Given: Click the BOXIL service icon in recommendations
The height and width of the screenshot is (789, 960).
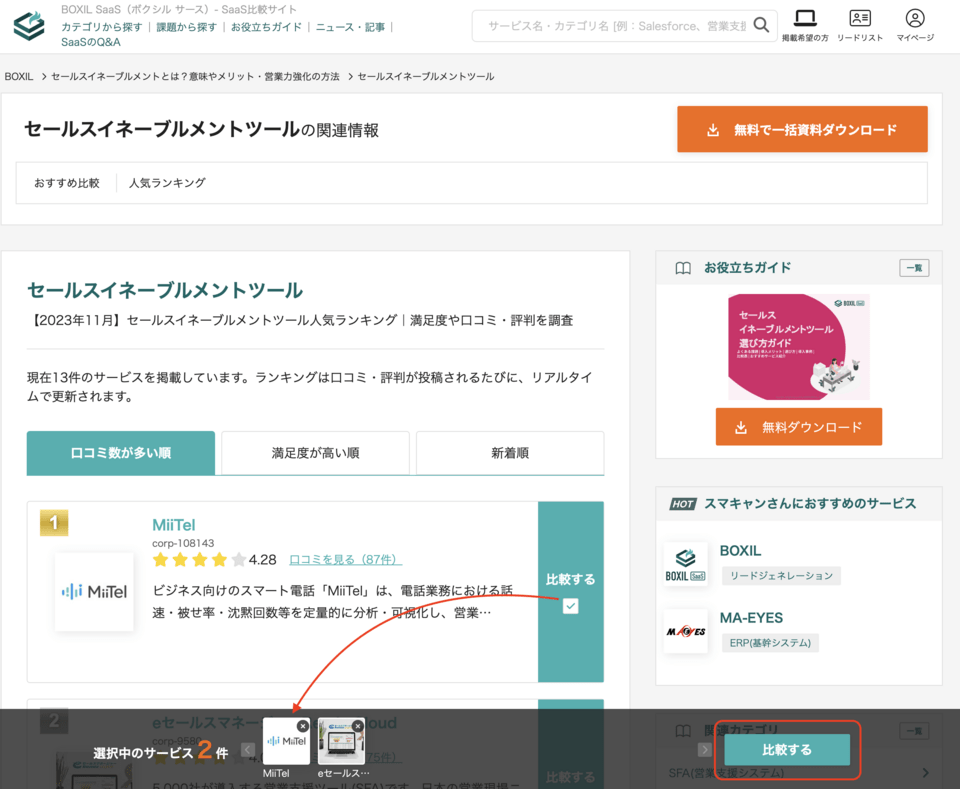Looking at the screenshot, I should (x=685, y=564).
